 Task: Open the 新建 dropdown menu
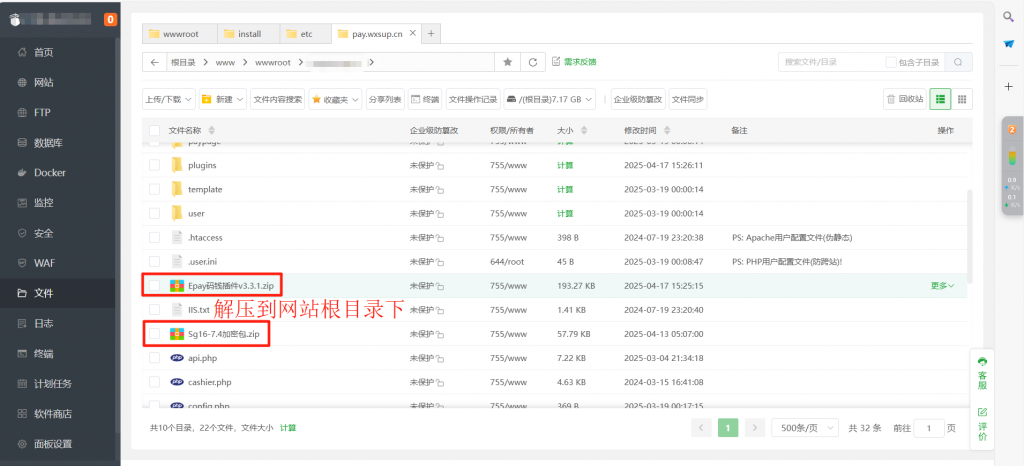click(x=222, y=99)
